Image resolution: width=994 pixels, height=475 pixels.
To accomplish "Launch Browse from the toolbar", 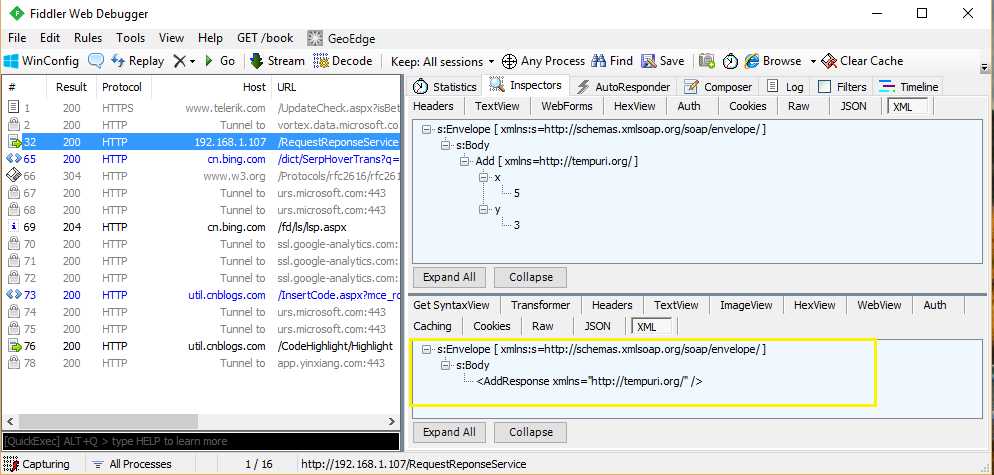I will point(773,61).
